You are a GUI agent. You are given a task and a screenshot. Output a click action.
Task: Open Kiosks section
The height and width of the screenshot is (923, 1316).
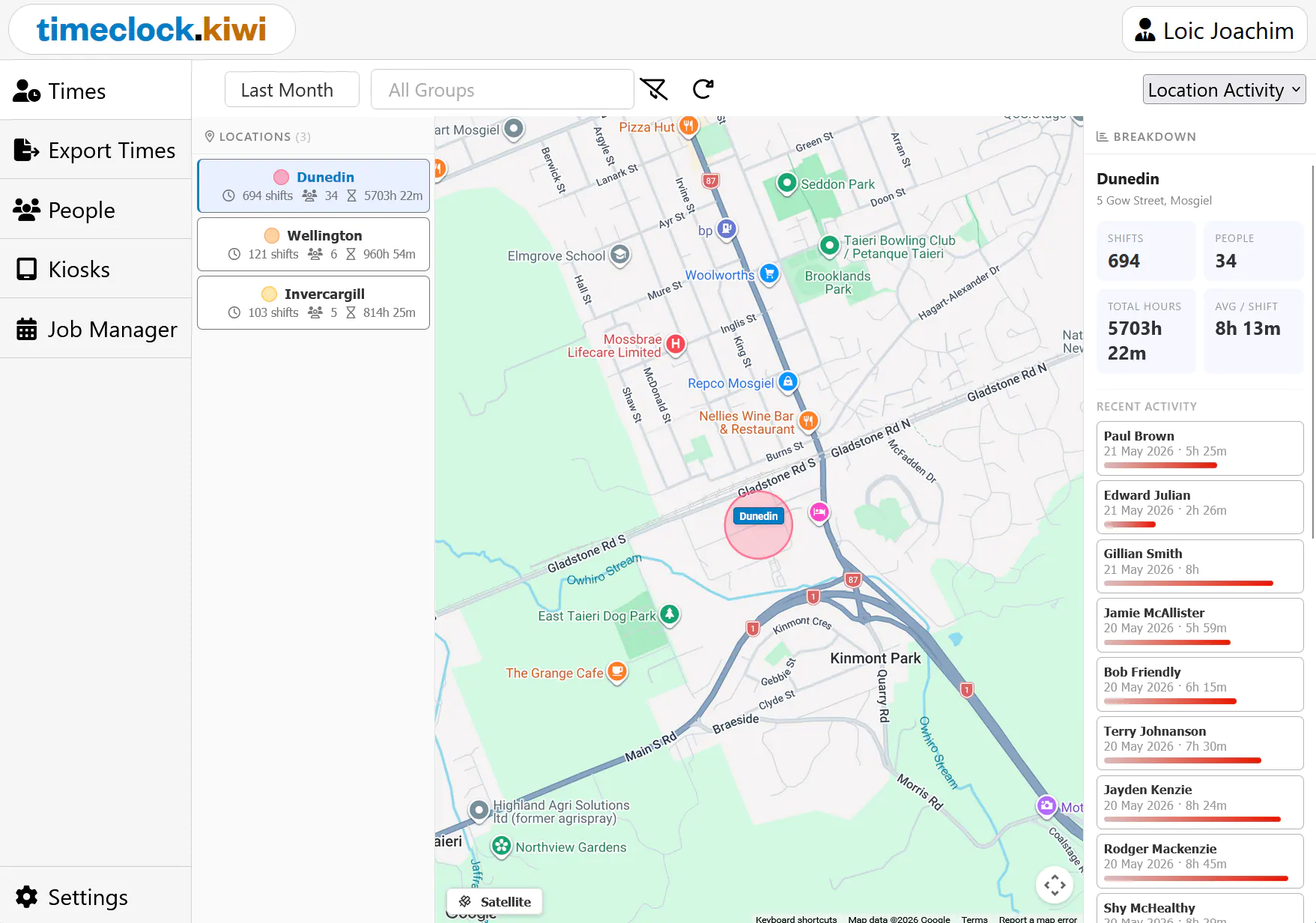95,269
